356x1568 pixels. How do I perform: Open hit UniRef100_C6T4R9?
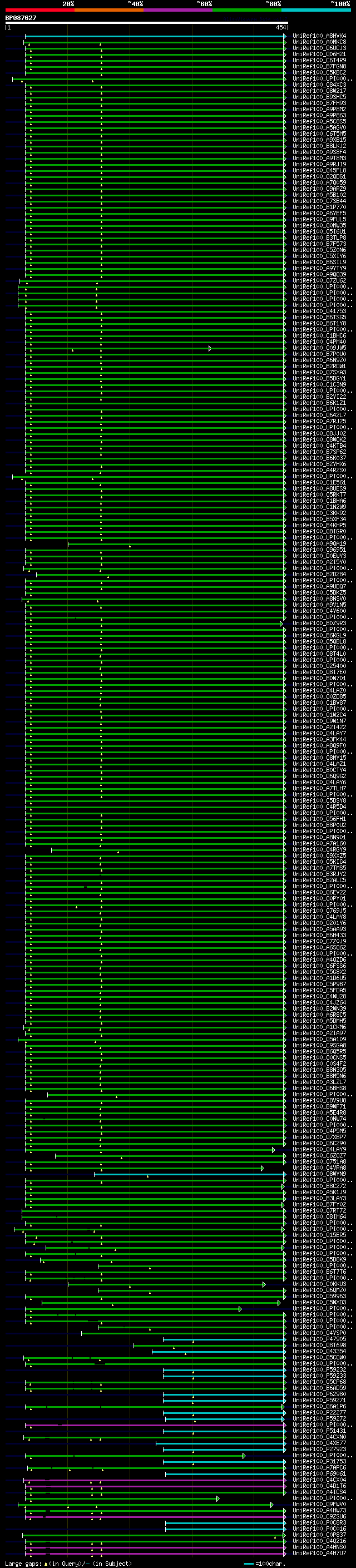point(319,60)
